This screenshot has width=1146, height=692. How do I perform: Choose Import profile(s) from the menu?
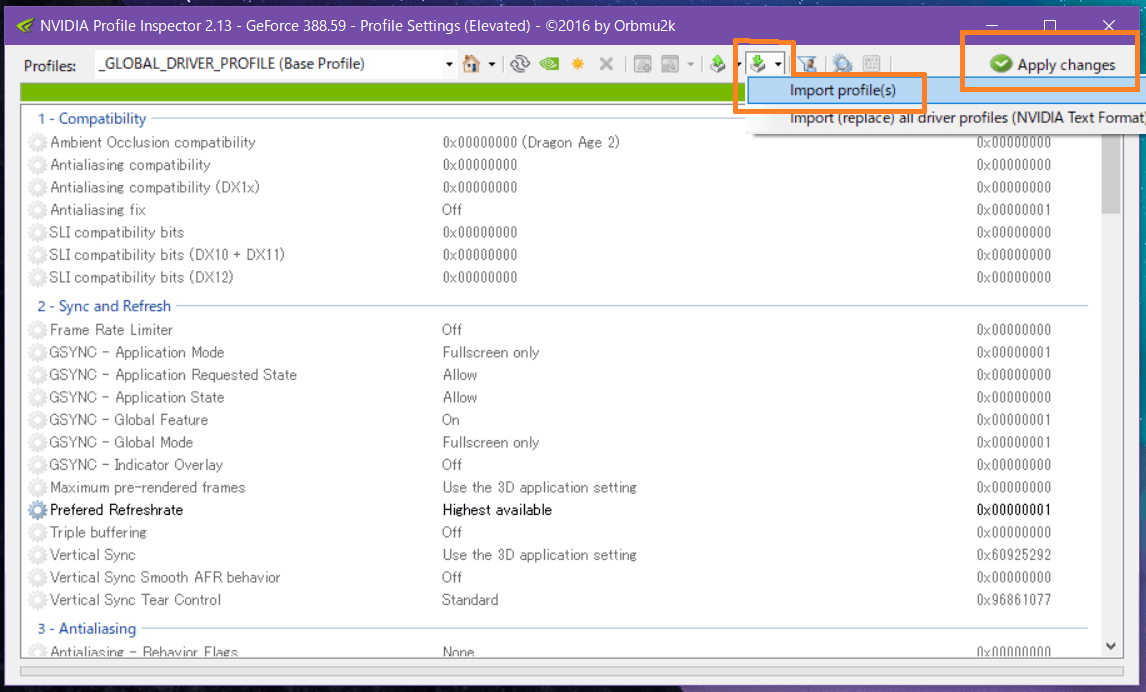[842, 90]
